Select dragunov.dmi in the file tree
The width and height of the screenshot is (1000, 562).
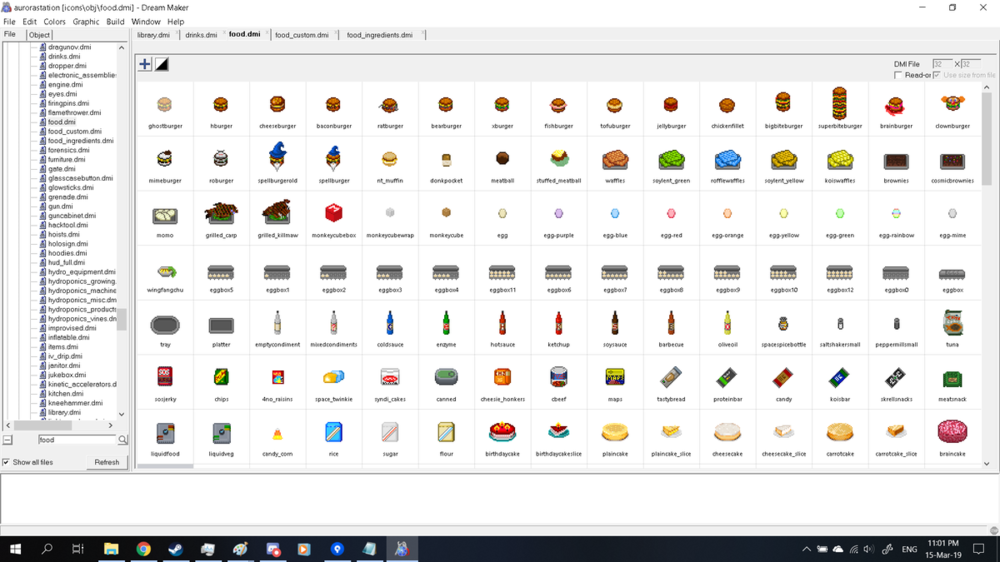pyautogui.click(x=70, y=47)
